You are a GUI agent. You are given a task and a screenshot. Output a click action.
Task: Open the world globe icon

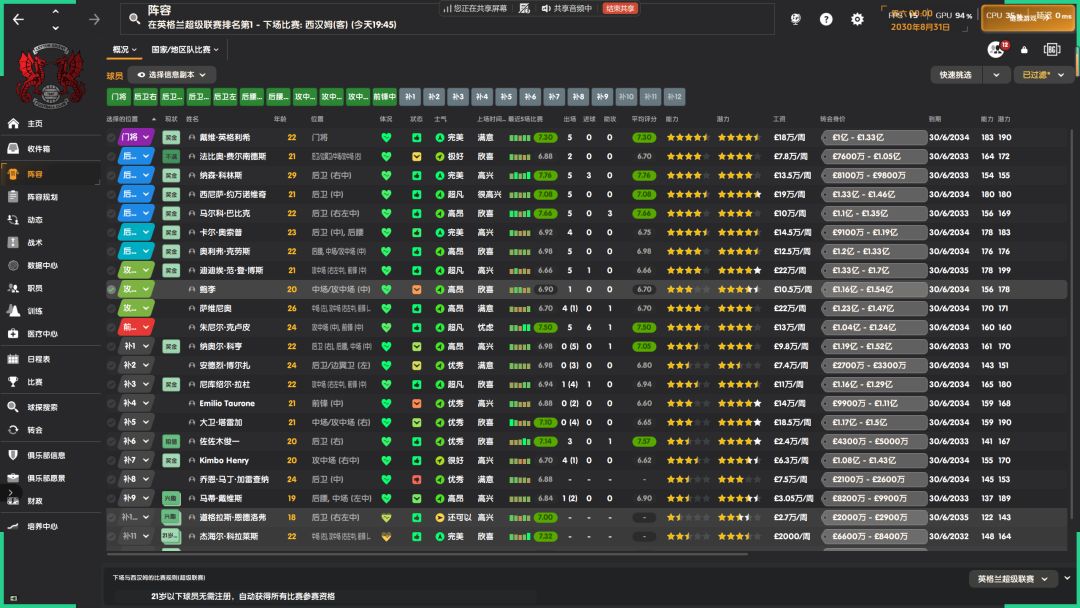[796, 19]
